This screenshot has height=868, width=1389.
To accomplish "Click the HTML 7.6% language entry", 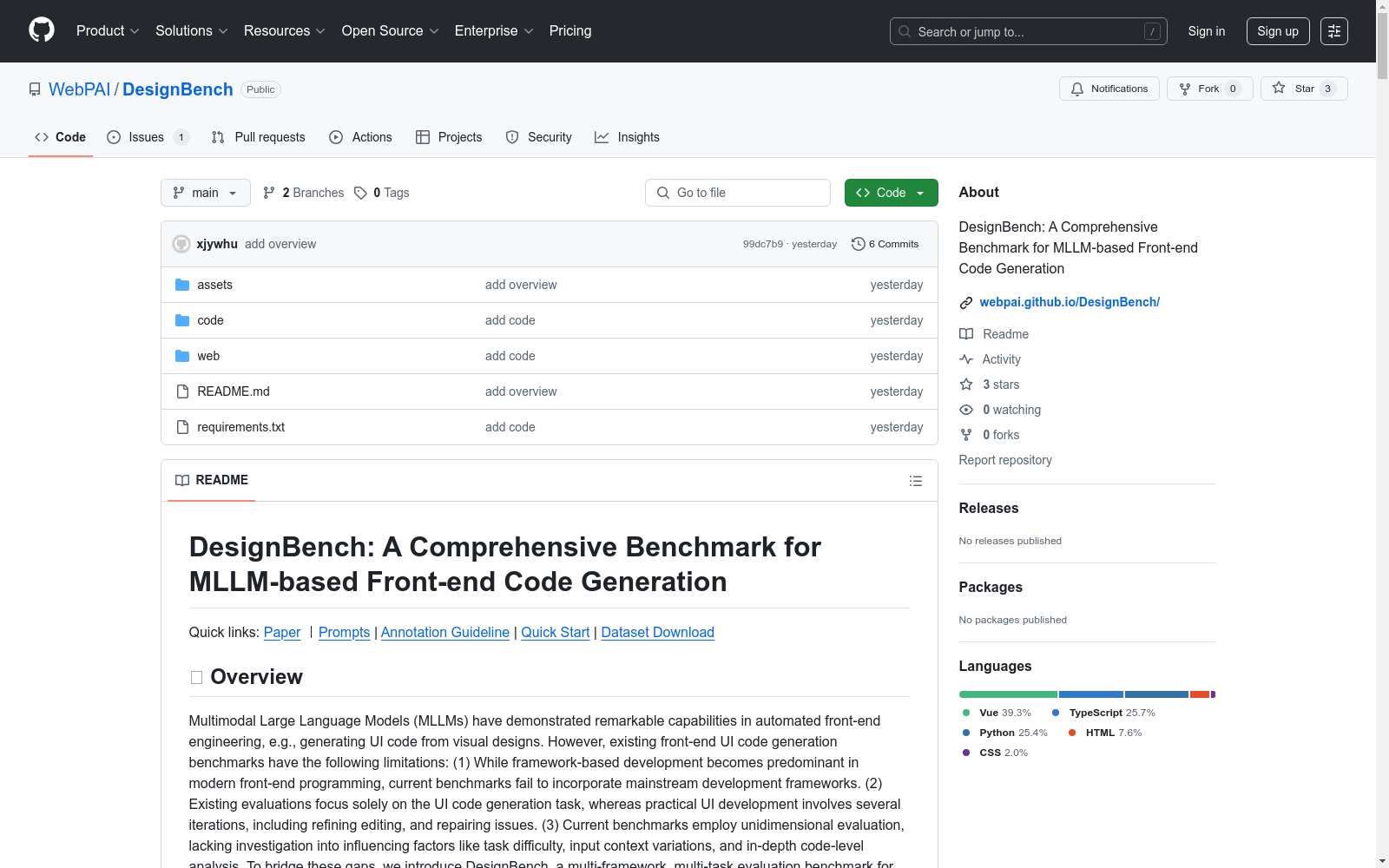I will 1105,733.
